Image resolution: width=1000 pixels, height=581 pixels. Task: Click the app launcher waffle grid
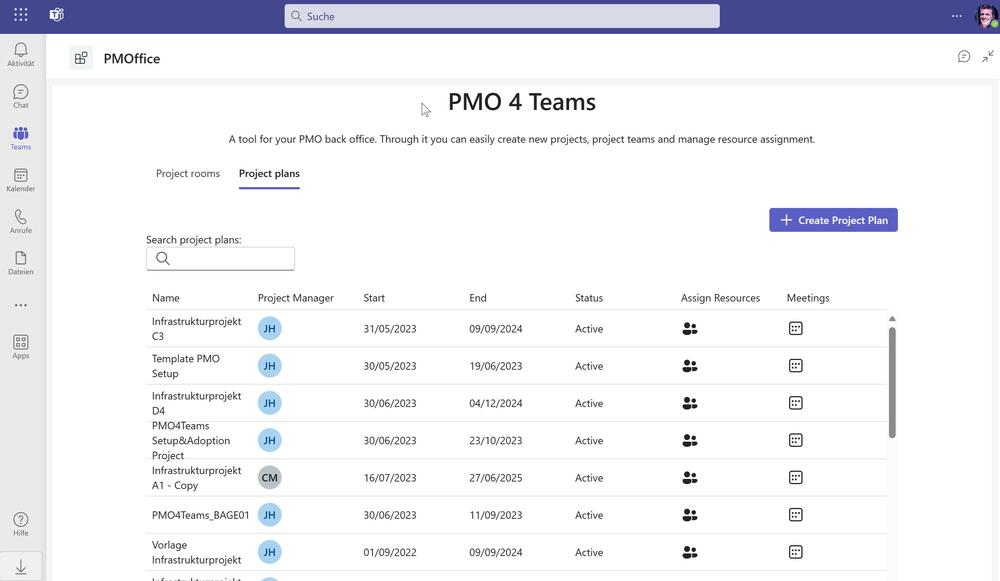pos(21,15)
